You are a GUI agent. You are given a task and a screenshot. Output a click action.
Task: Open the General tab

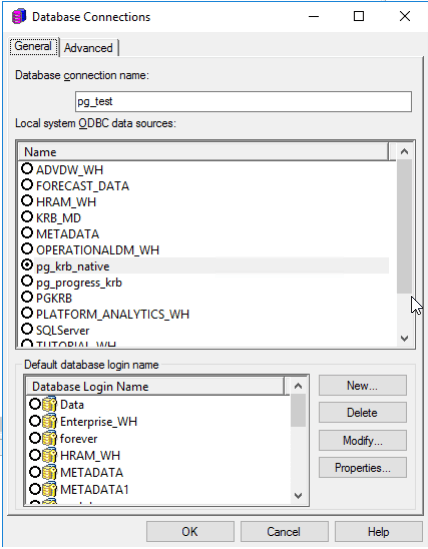pos(33,46)
